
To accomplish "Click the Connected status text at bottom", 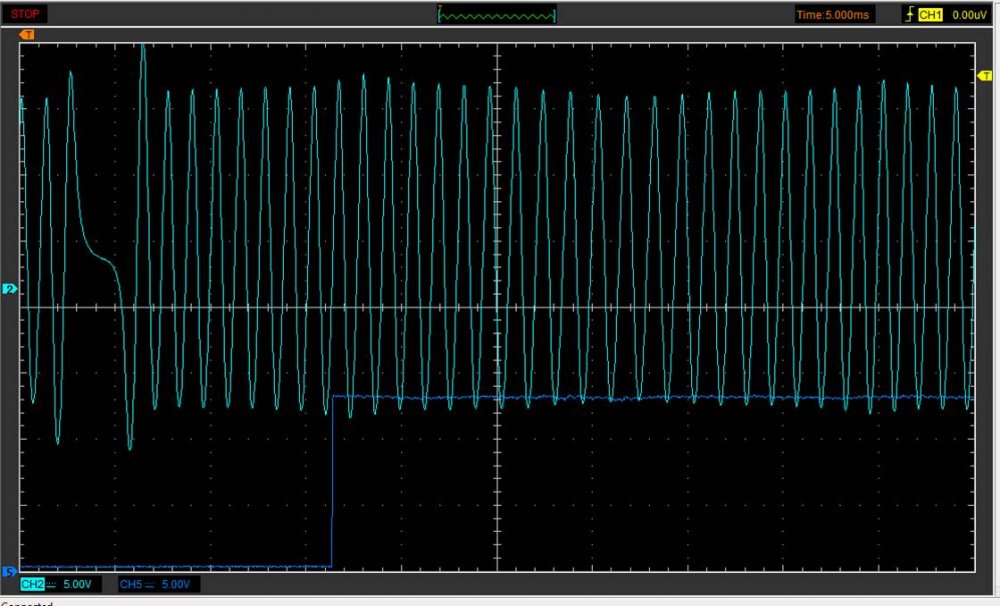I will 25,603.
